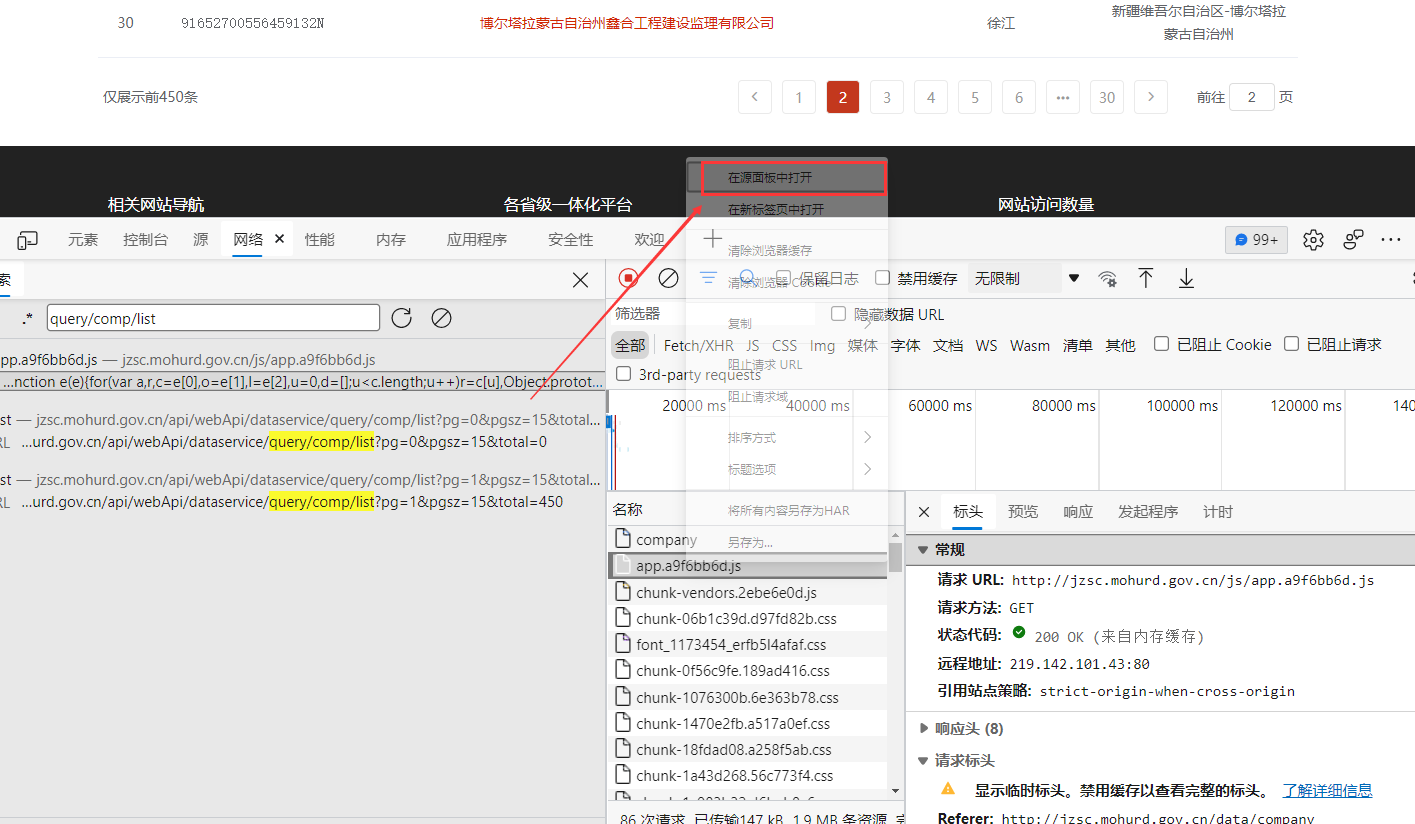Switch to the 控制台 tab

[146, 240]
